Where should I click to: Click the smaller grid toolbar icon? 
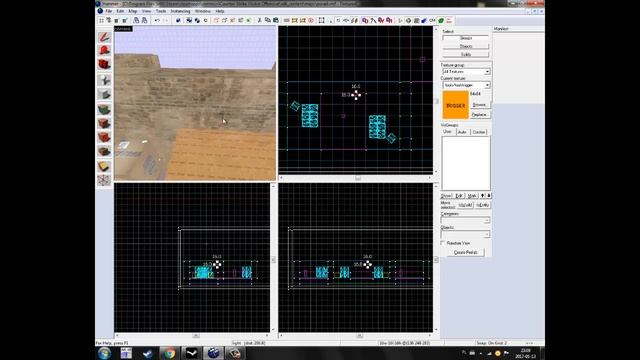116,20
